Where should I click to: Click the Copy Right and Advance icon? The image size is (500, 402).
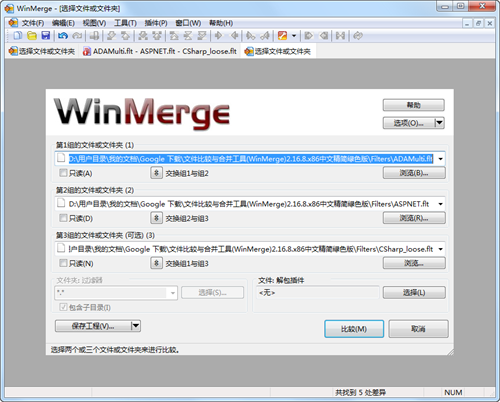250,35
